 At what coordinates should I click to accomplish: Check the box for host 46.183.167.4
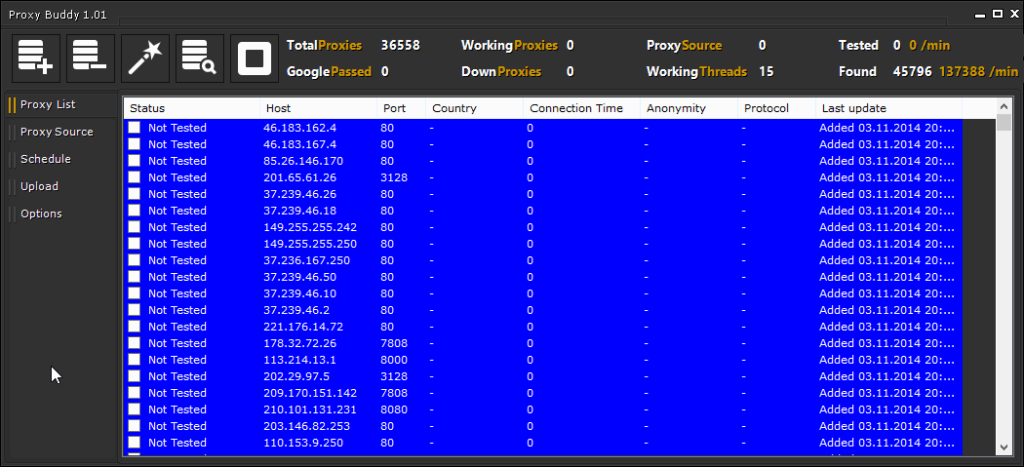coord(134,144)
